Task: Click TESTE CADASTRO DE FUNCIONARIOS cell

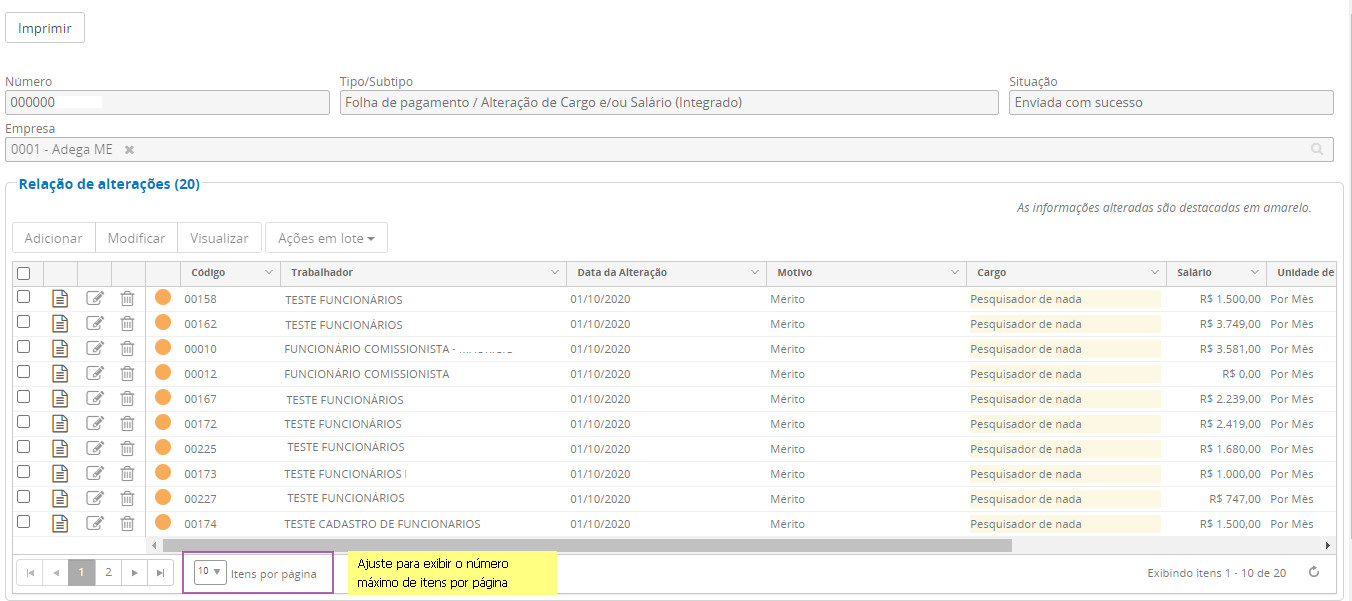Action: [x=382, y=524]
